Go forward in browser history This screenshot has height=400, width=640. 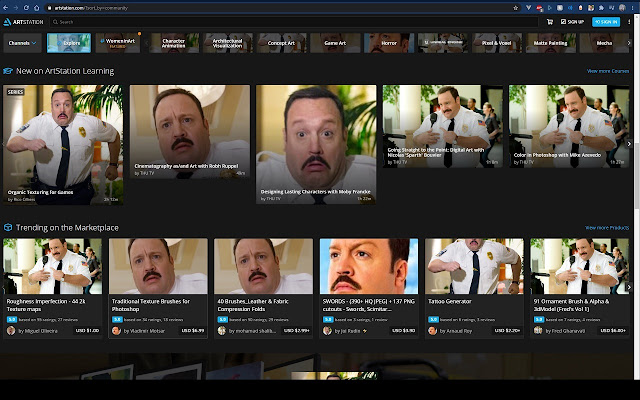coord(16,8)
